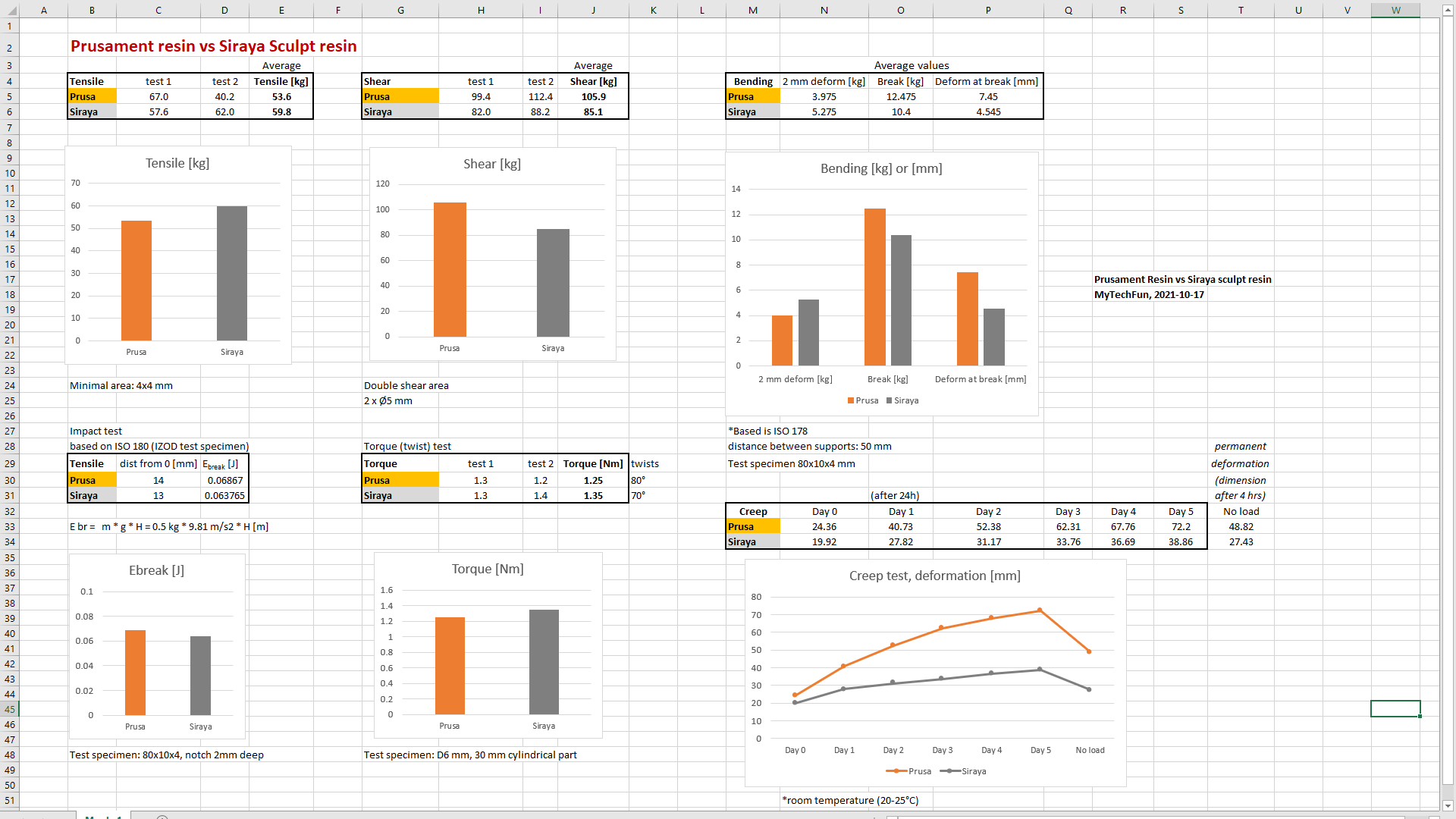
Task: Click the Select All corner of the sheet
Action: 9,10
